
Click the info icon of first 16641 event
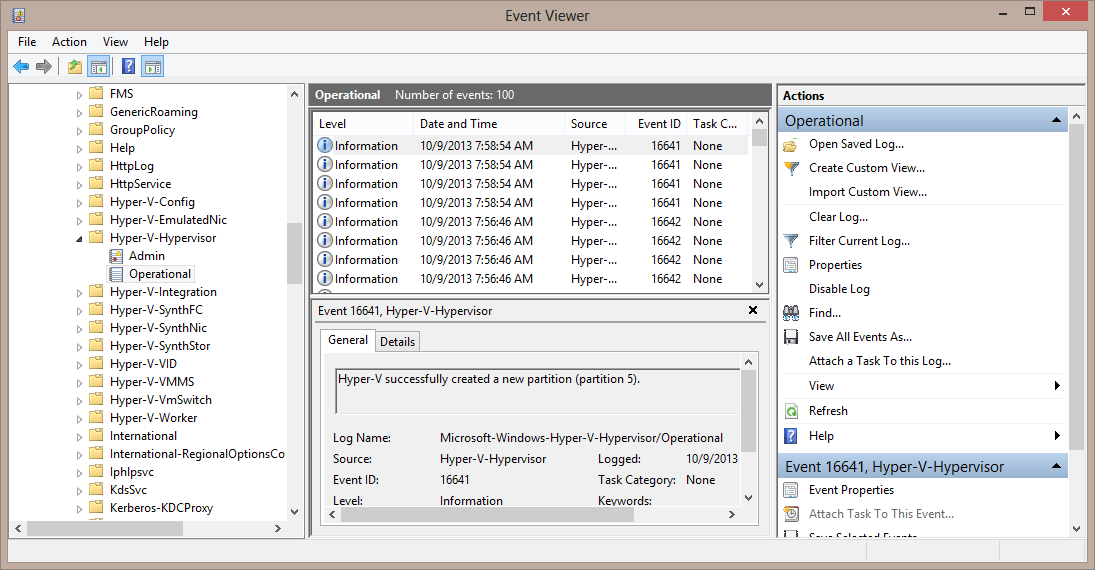coord(325,145)
